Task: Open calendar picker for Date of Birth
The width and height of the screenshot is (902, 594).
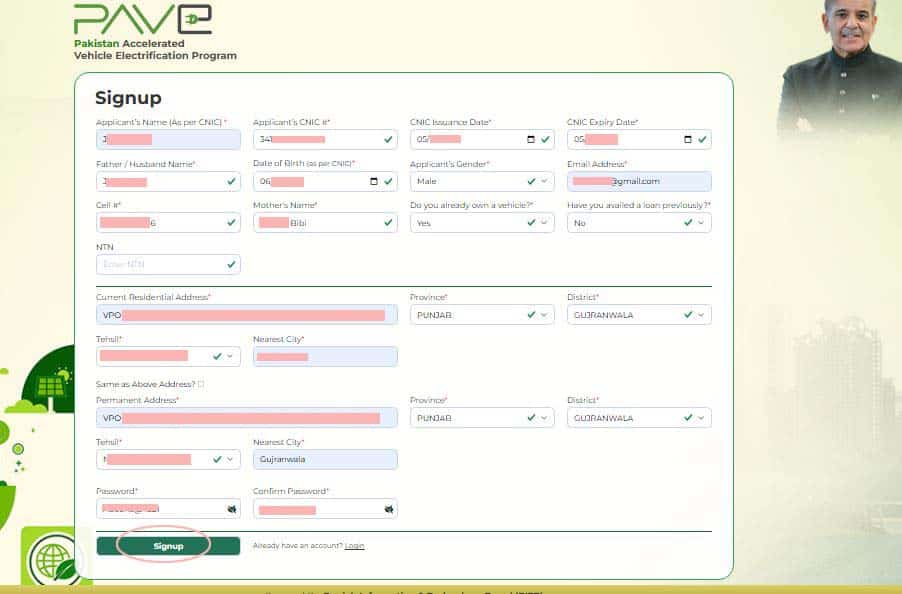Action: pos(374,181)
